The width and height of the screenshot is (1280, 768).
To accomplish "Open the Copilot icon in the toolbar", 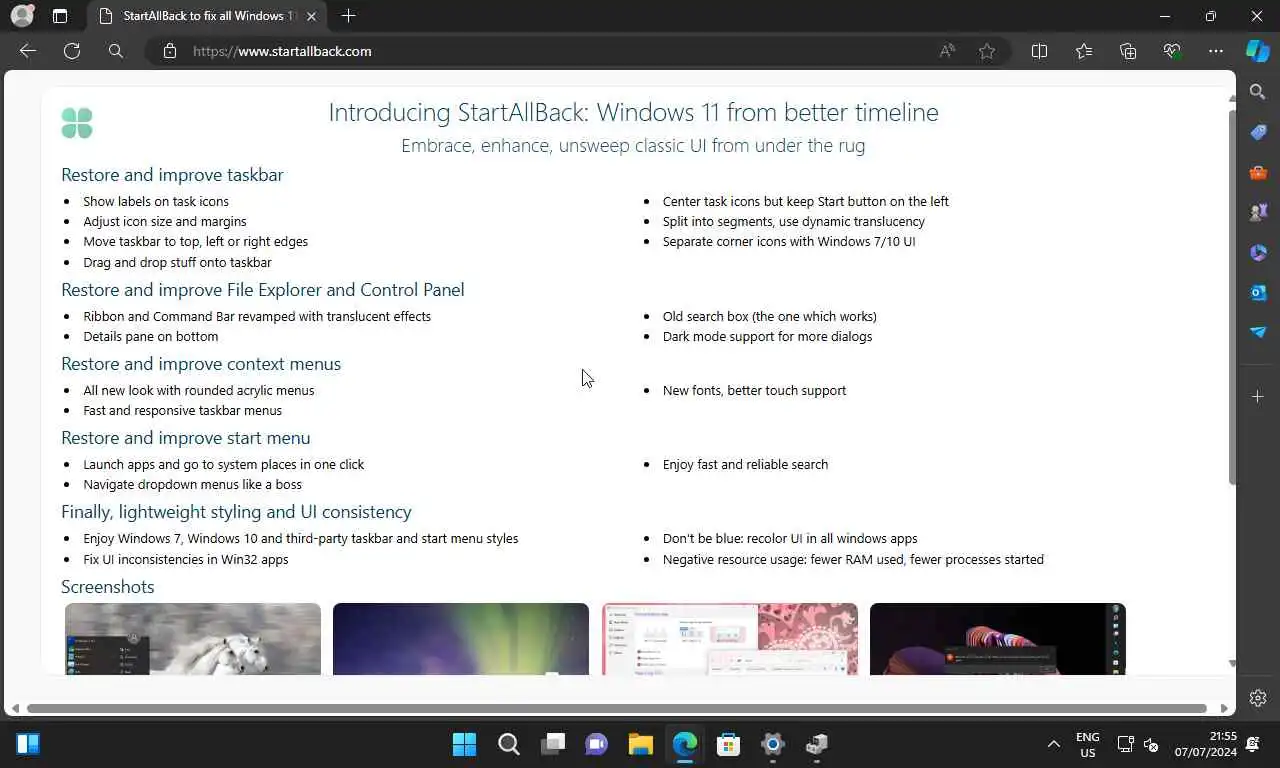I will click(1258, 51).
